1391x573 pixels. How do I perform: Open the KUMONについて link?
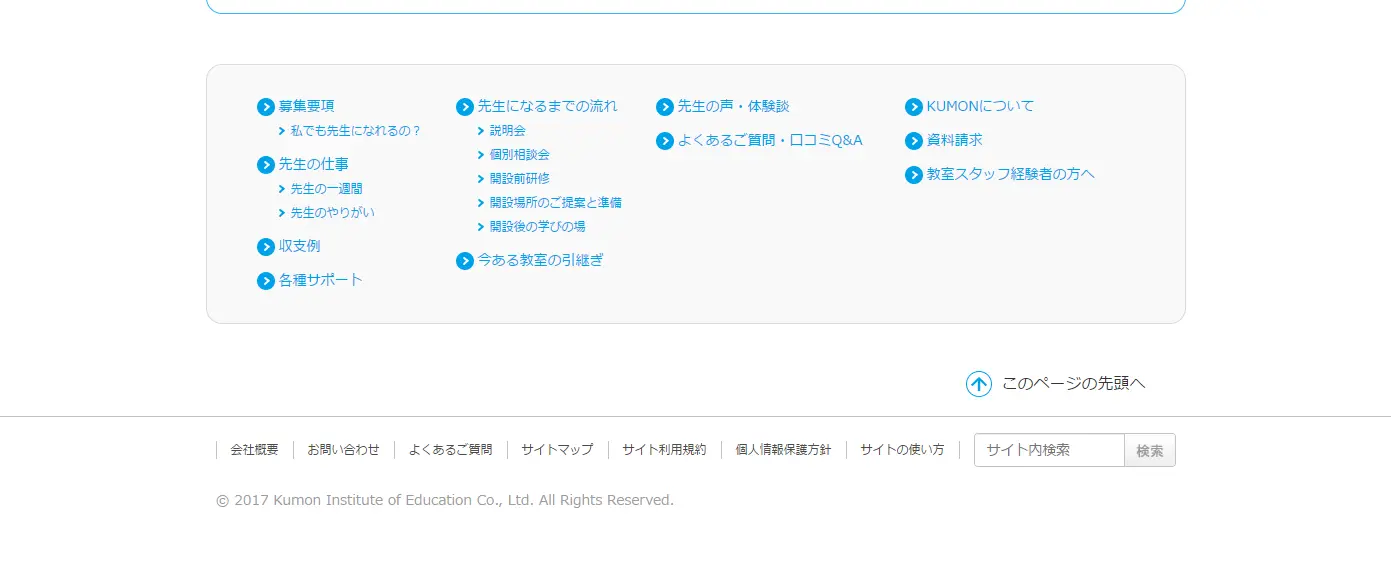tap(981, 106)
